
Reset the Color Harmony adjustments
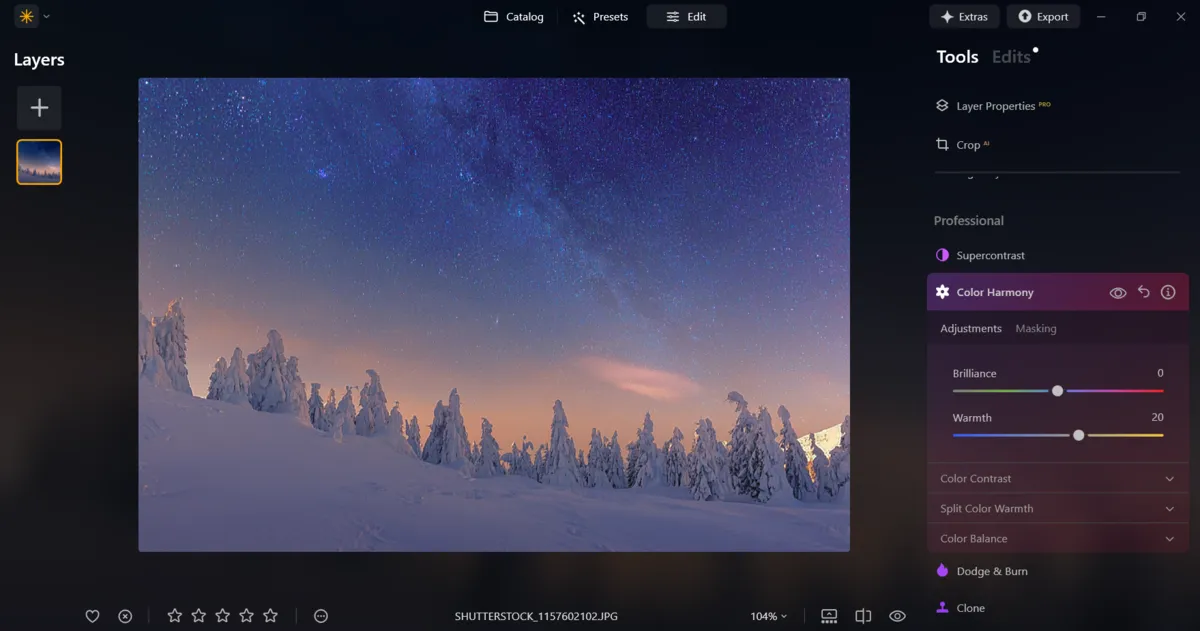tap(1143, 292)
